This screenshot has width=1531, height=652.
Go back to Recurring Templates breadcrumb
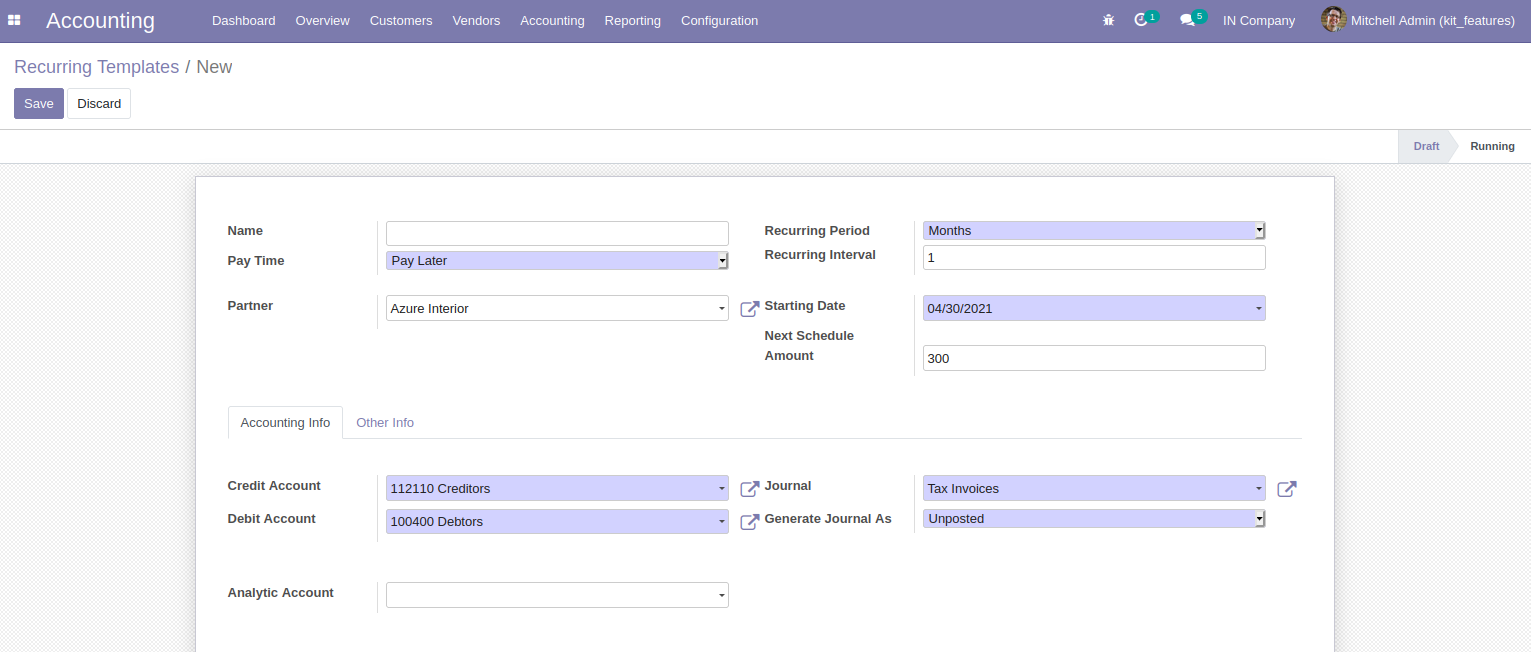point(96,67)
